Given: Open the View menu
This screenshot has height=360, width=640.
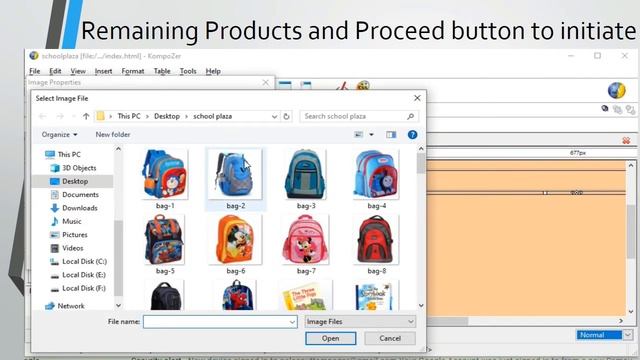Looking at the screenshot, I should (78, 71).
